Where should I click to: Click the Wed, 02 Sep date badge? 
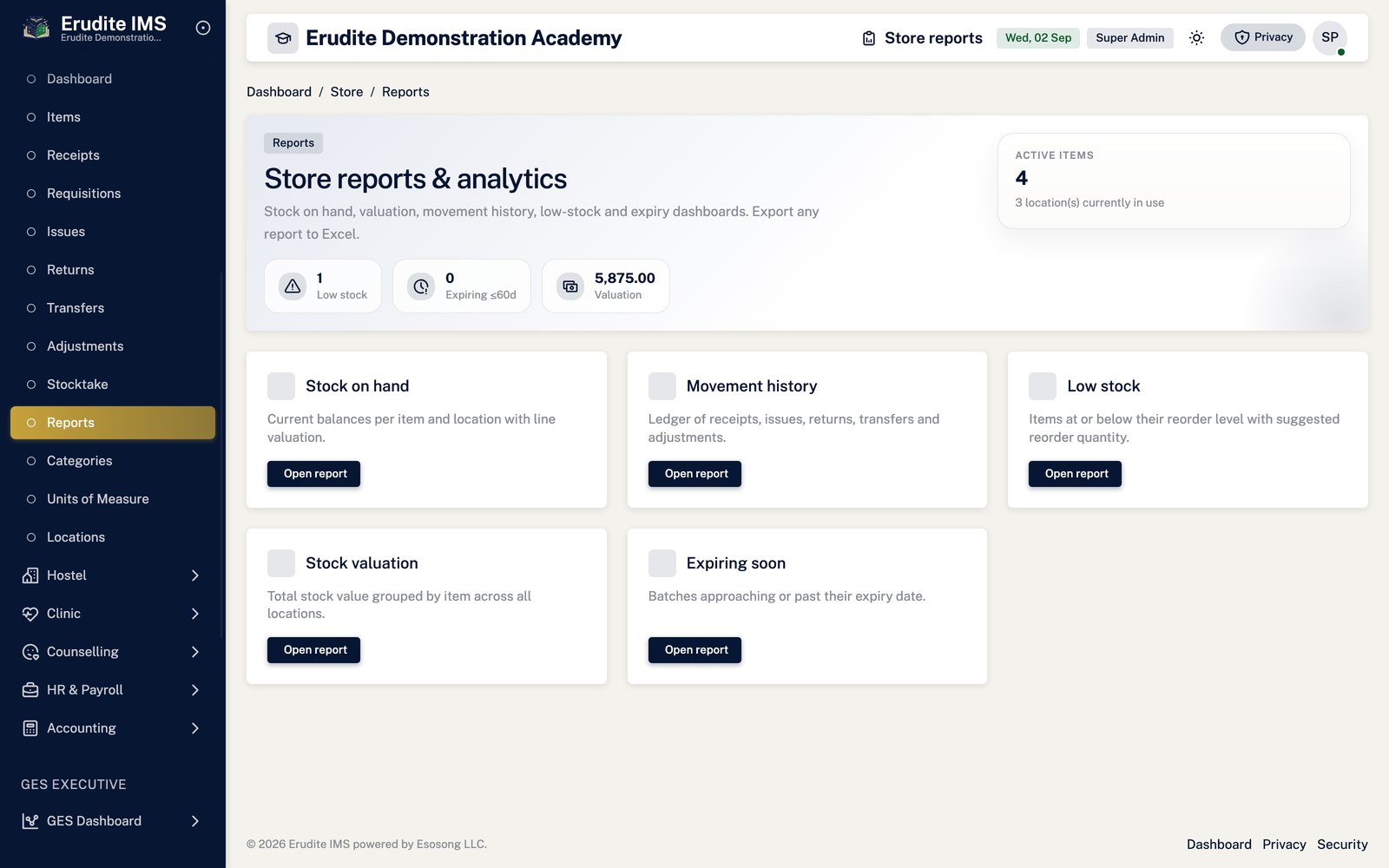click(1038, 38)
